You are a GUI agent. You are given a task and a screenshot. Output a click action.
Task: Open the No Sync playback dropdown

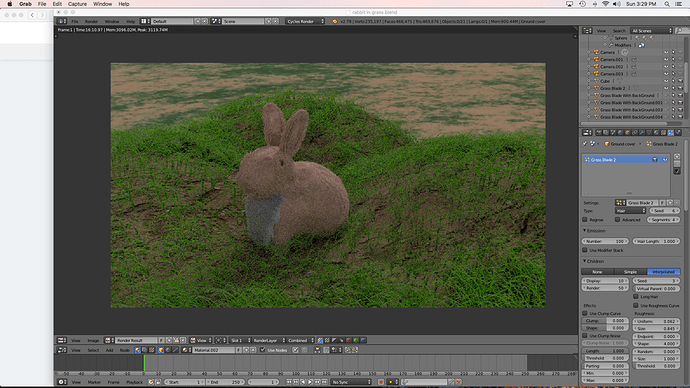point(351,382)
